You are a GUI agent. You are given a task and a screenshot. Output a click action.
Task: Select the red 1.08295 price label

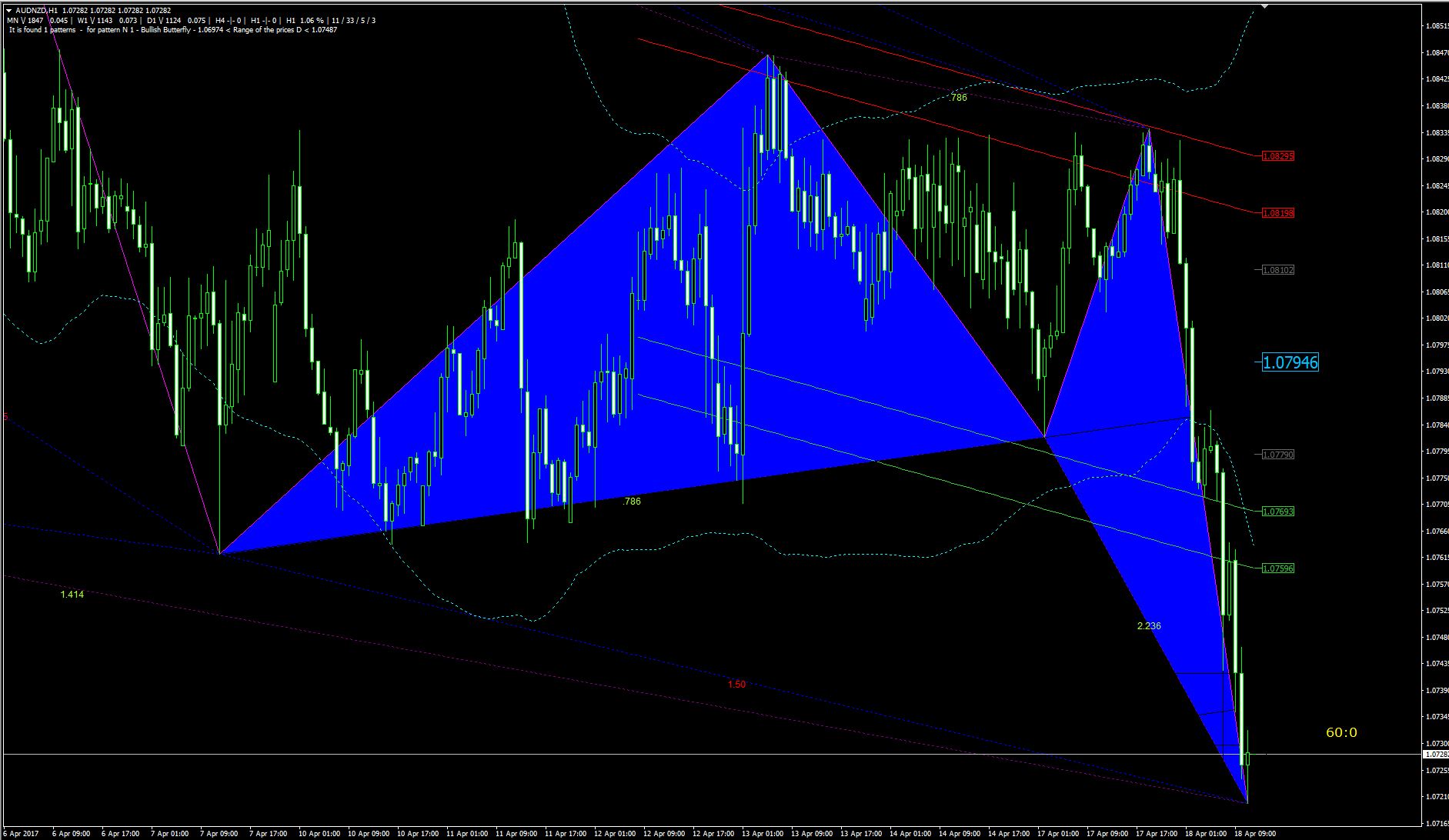click(x=1278, y=156)
